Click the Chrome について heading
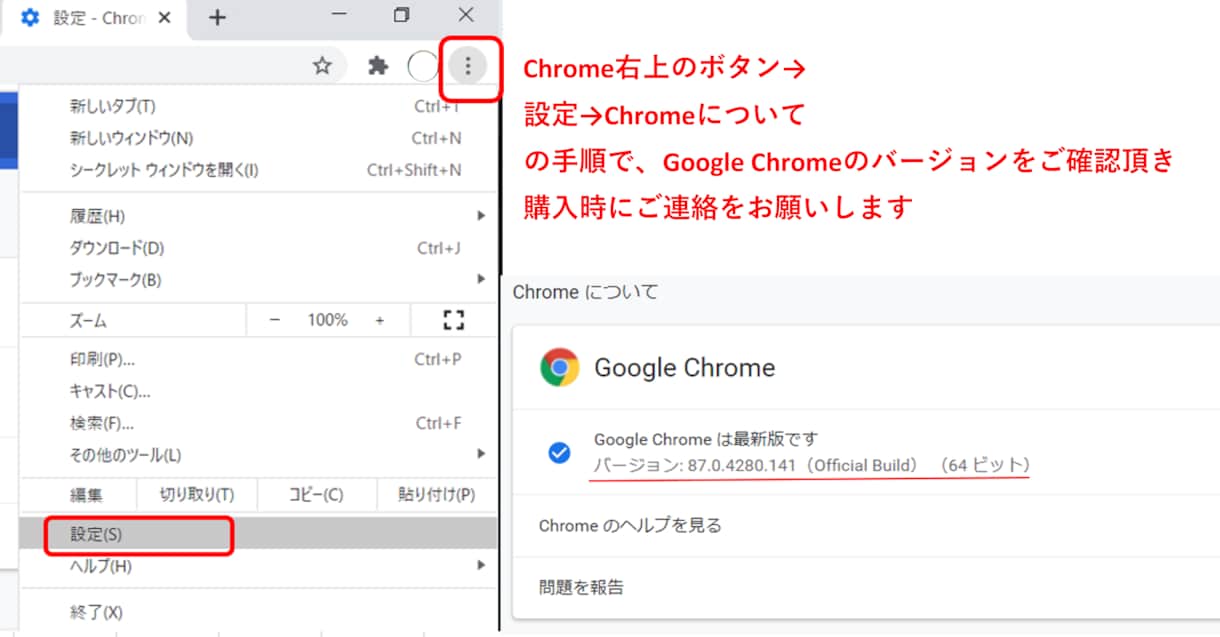1220x637 pixels. tap(586, 292)
